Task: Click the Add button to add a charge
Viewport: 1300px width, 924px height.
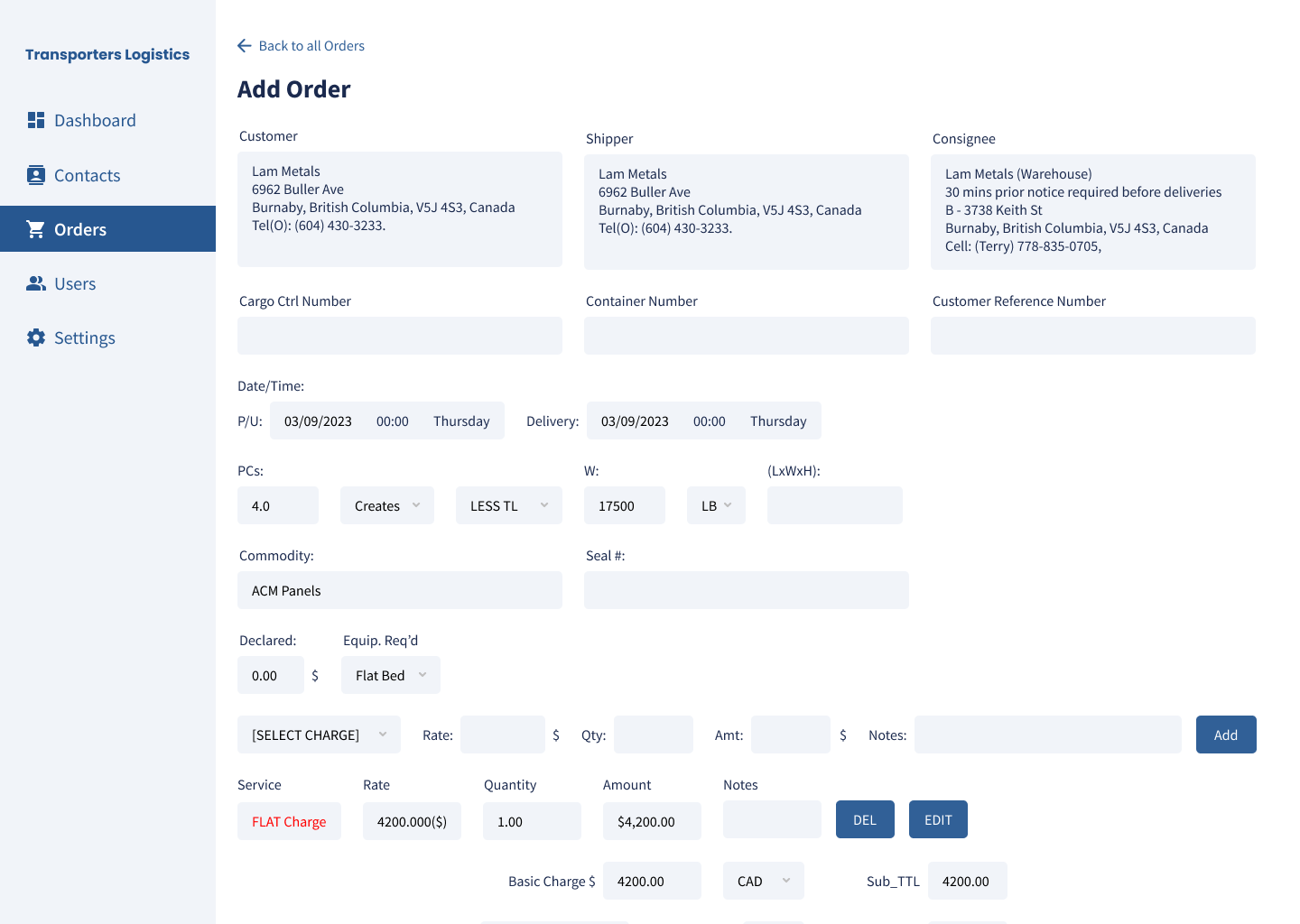Action: (1225, 735)
